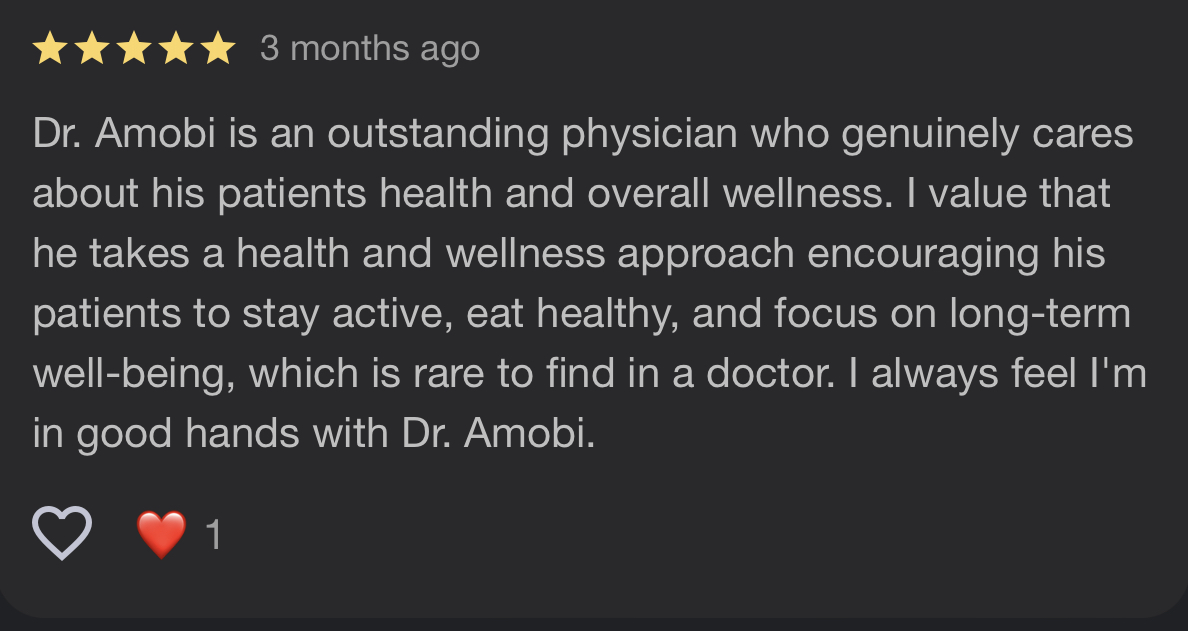Click "Dr. Amobi" at the review's start
Screen dimensions: 1188x631
click(x=125, y=135)
